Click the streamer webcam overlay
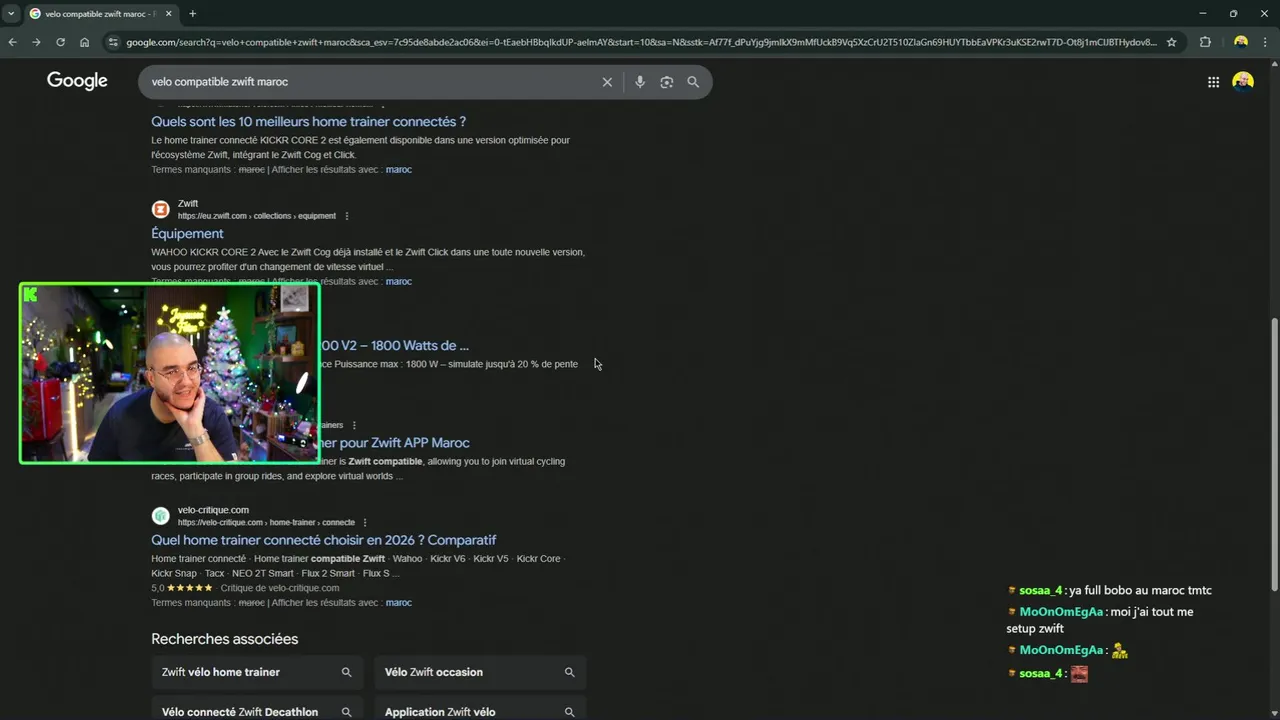1280x720 pixels. [x=170, y=374]
